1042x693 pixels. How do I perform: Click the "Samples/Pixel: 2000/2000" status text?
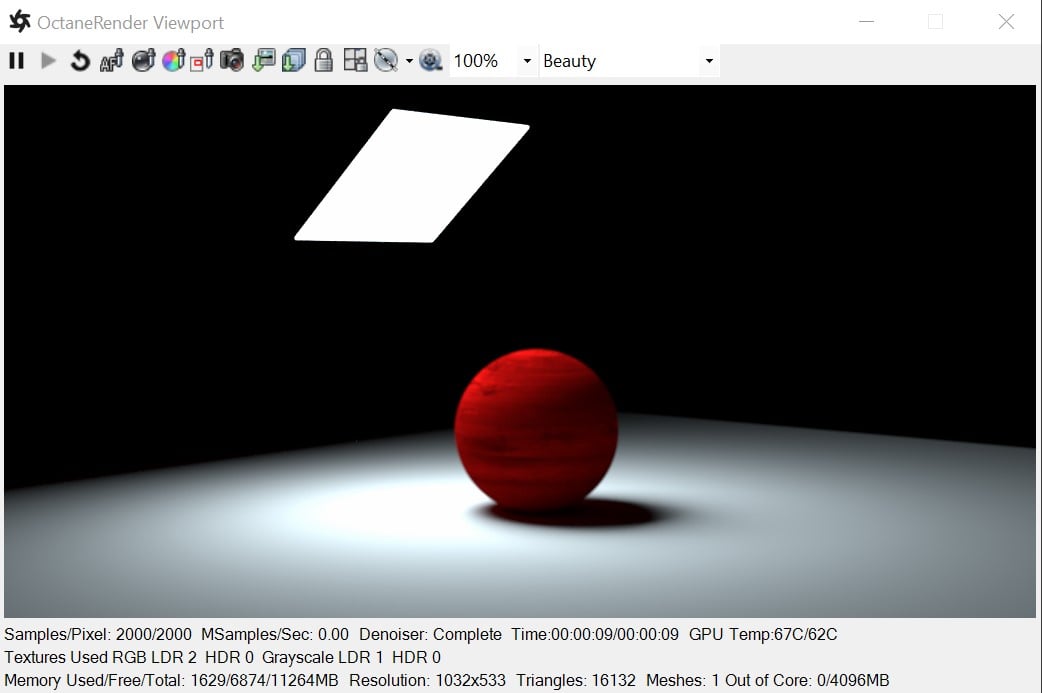(x=98, y=635)
